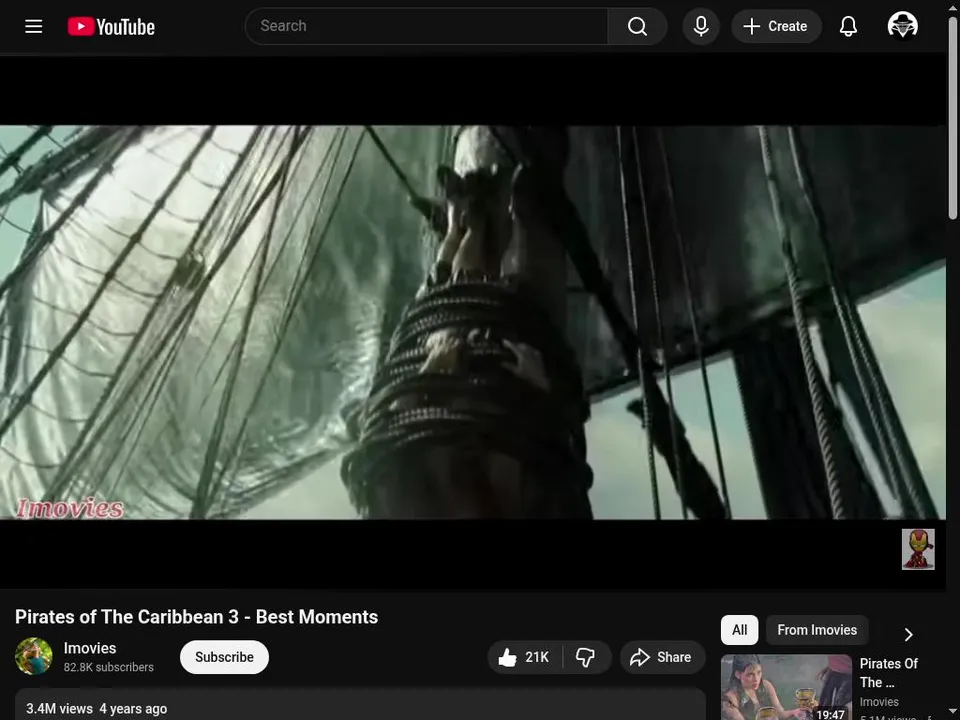Open the hamburger guide menu
Viewport: 960px width, 720px height.
[34, 26]
